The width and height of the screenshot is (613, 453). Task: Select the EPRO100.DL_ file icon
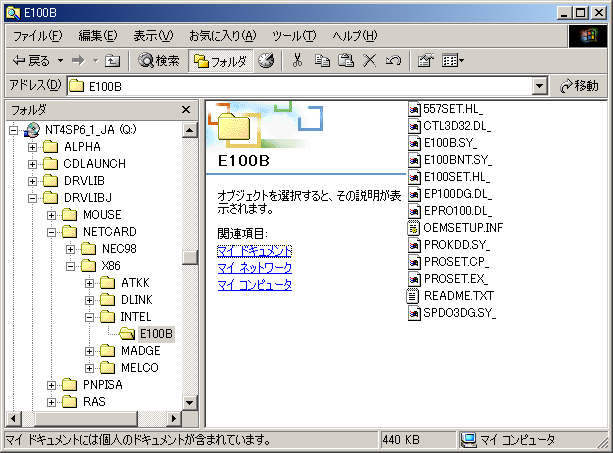[x=414, y=211]
